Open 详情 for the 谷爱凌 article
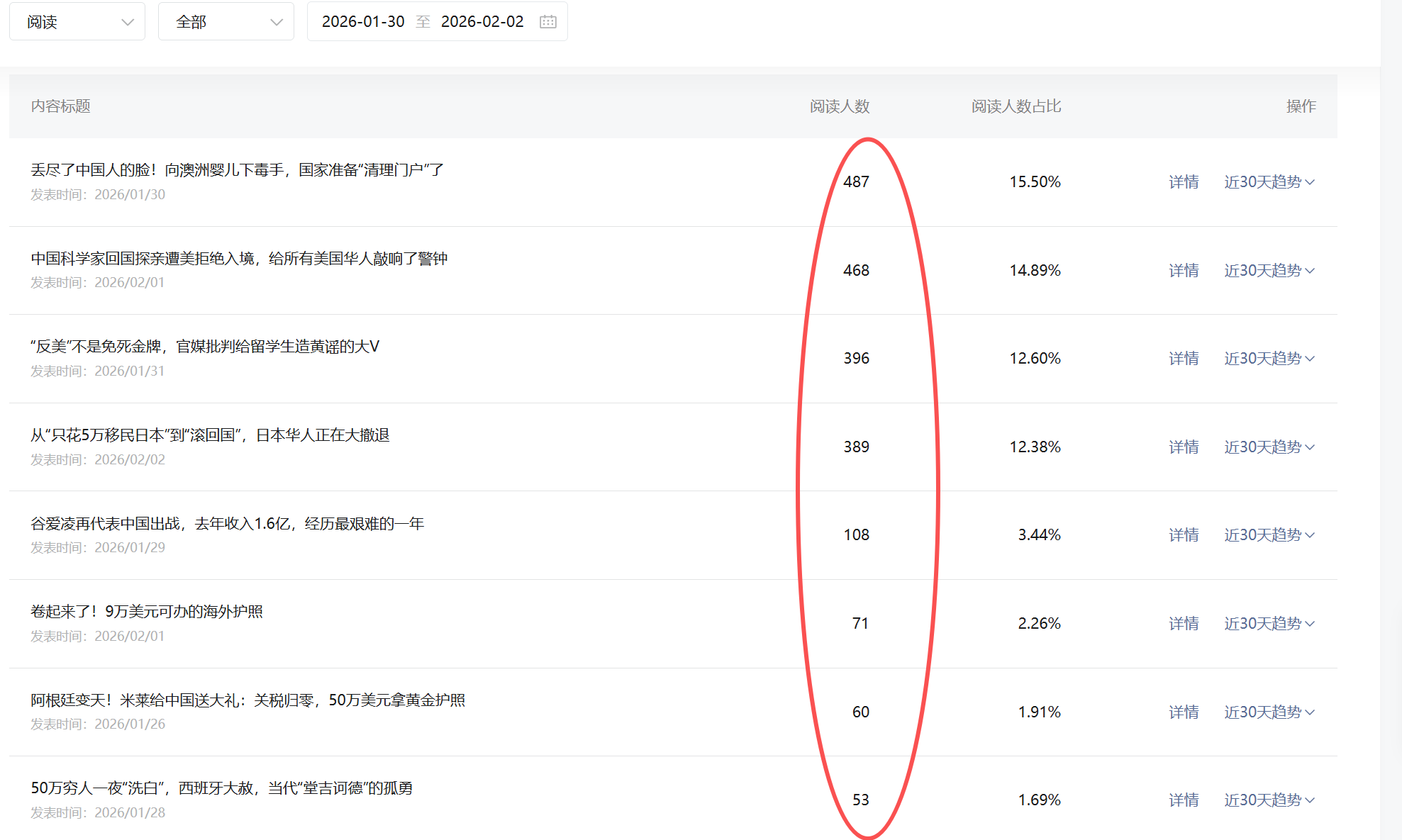The height and width of the screenshot is (840, 1402). [x=1184, y=535]
